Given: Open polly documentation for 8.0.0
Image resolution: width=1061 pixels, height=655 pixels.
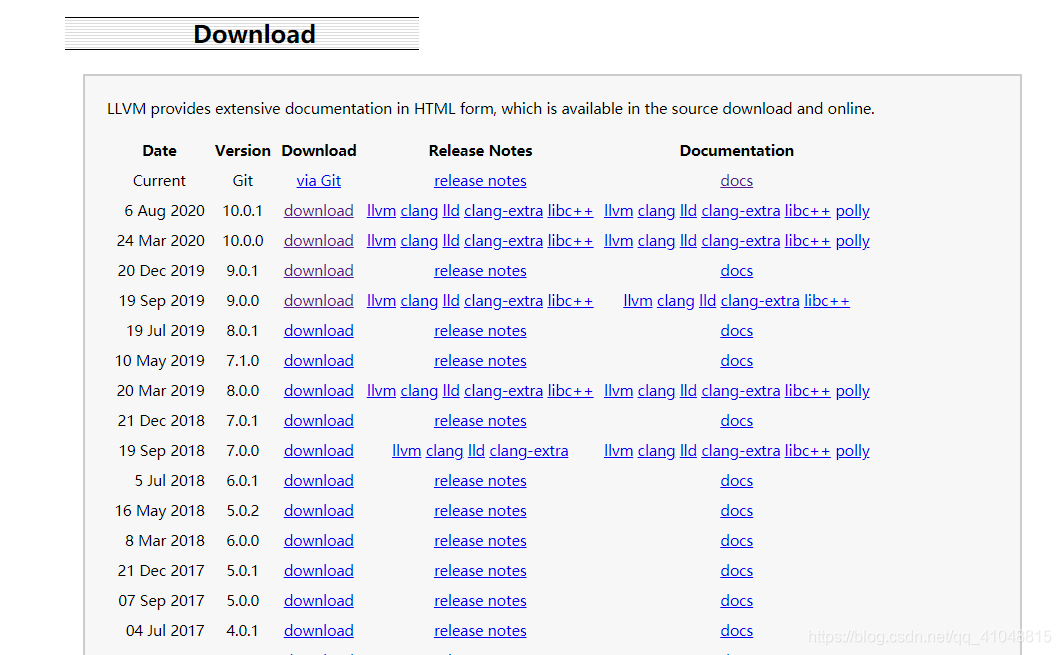Looking at the screenshot, I should [x=853, y=390].
